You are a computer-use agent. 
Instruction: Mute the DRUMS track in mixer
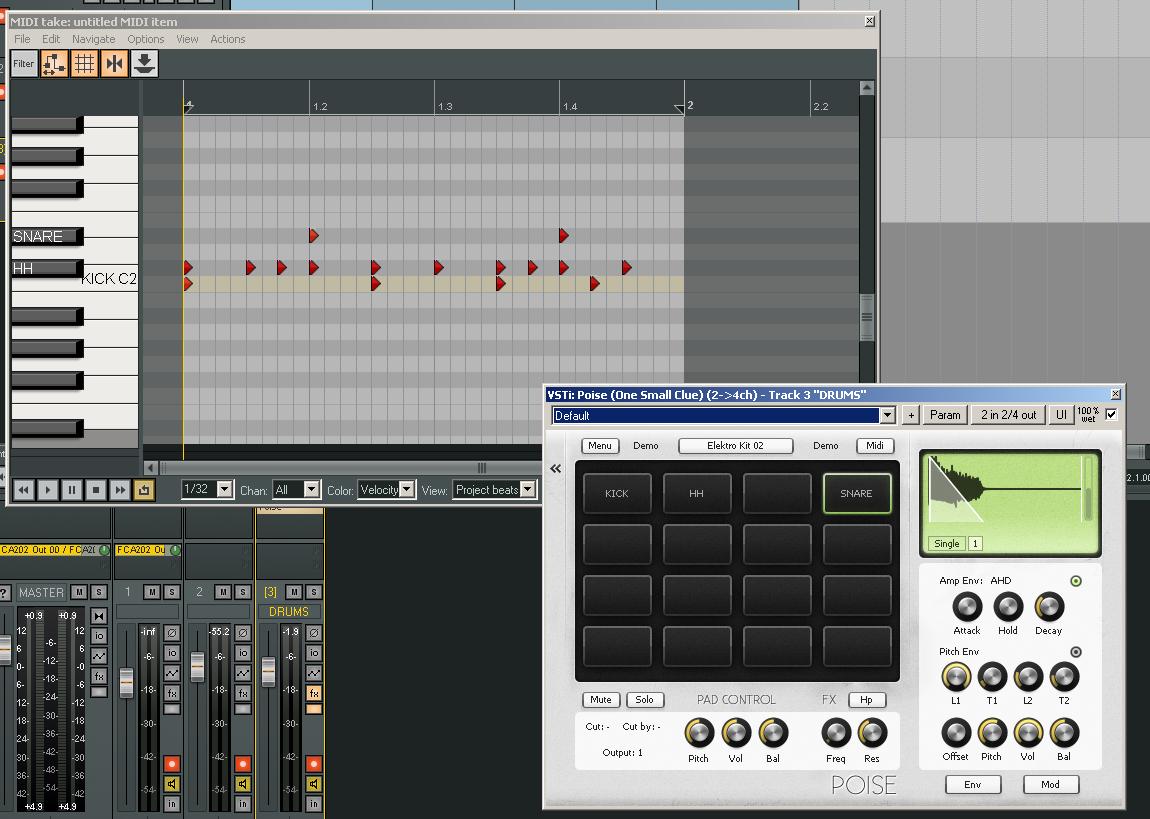coord(294,592)
